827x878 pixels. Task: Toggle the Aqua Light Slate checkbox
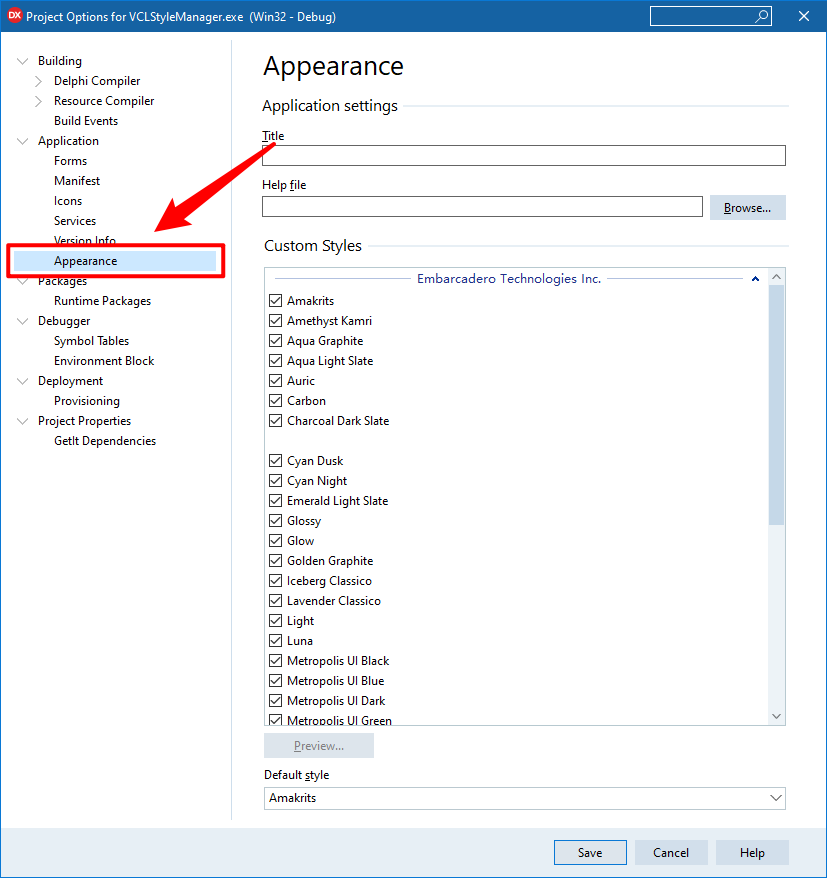275,361
